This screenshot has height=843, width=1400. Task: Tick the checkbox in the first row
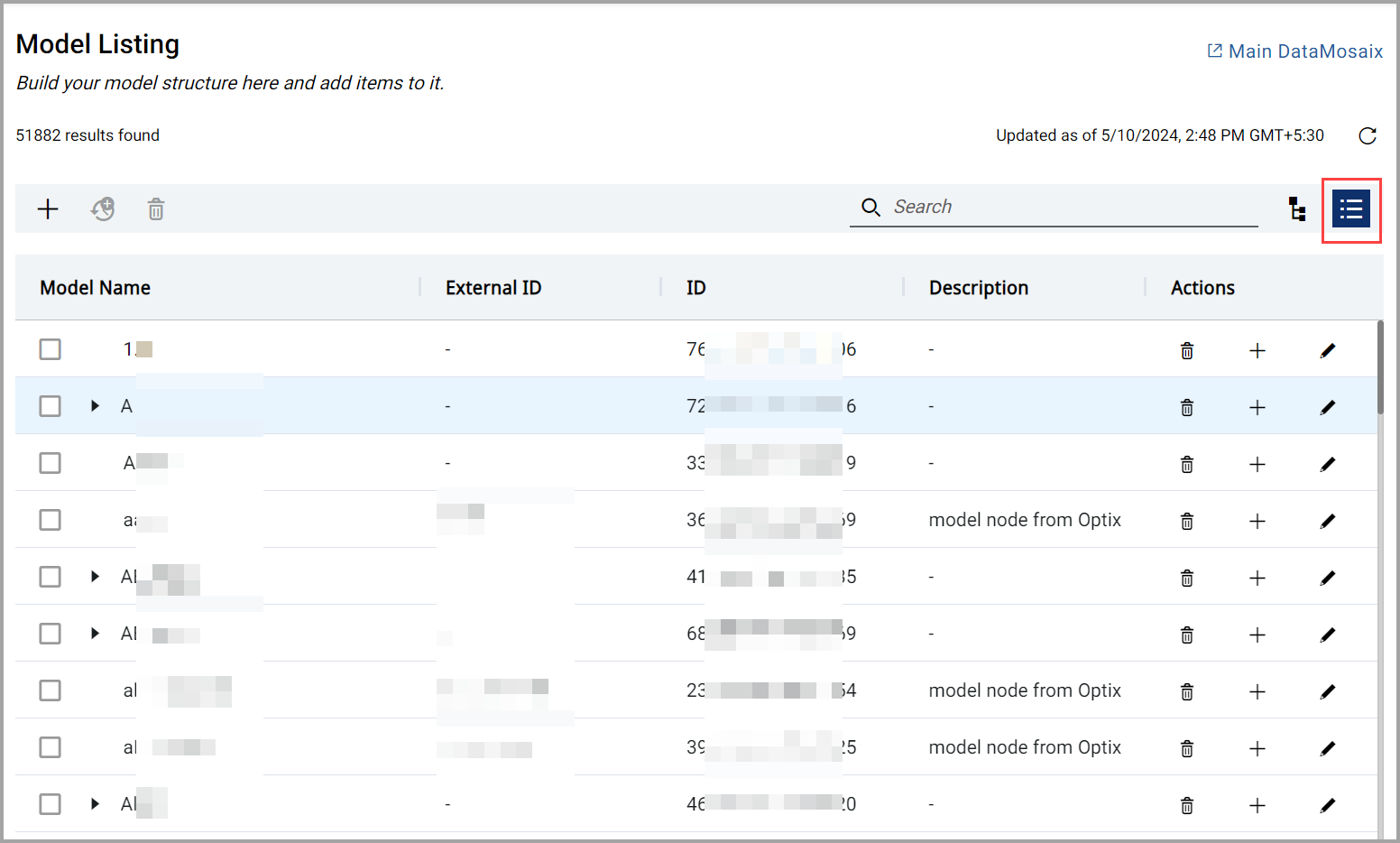click(x=51, y=349)
